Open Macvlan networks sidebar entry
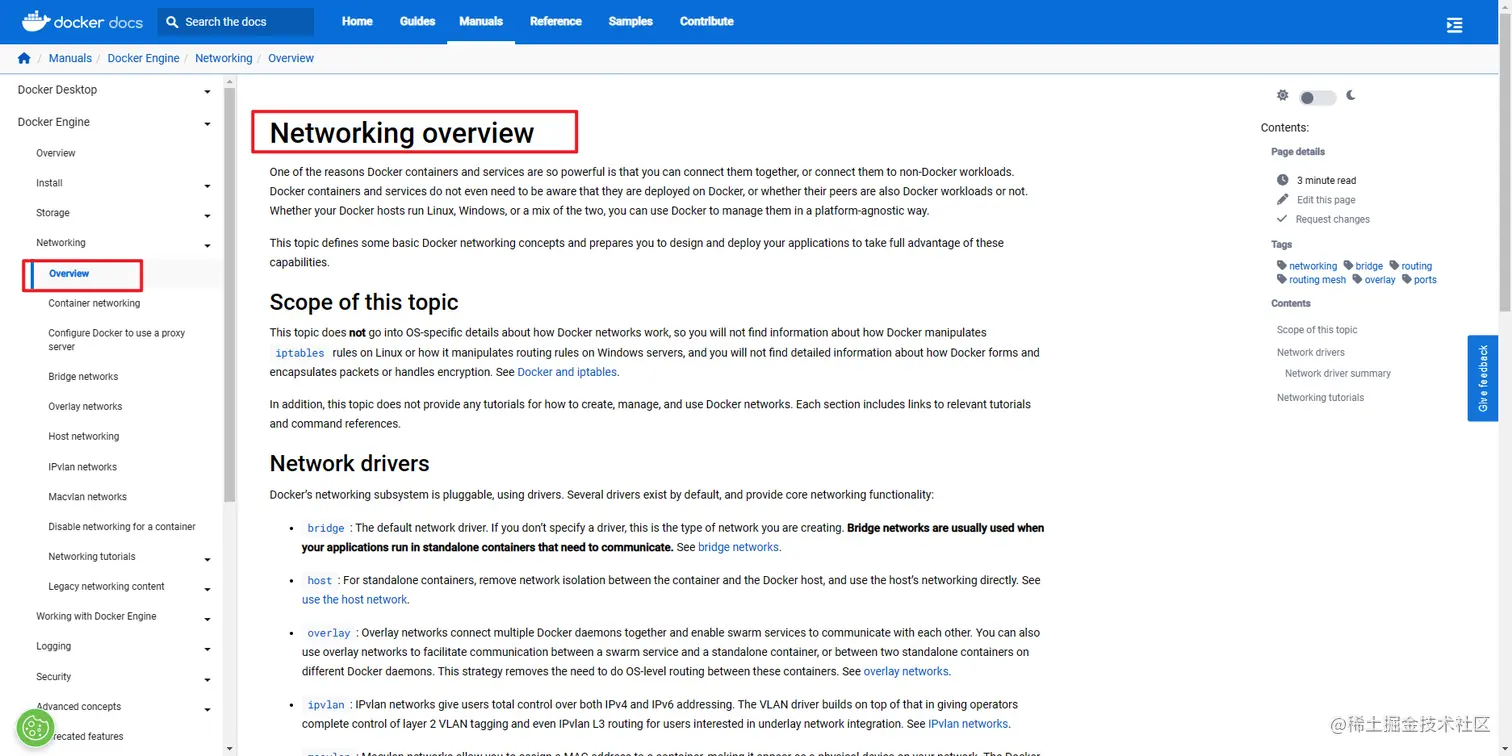1512x756 pixels. 88,496
